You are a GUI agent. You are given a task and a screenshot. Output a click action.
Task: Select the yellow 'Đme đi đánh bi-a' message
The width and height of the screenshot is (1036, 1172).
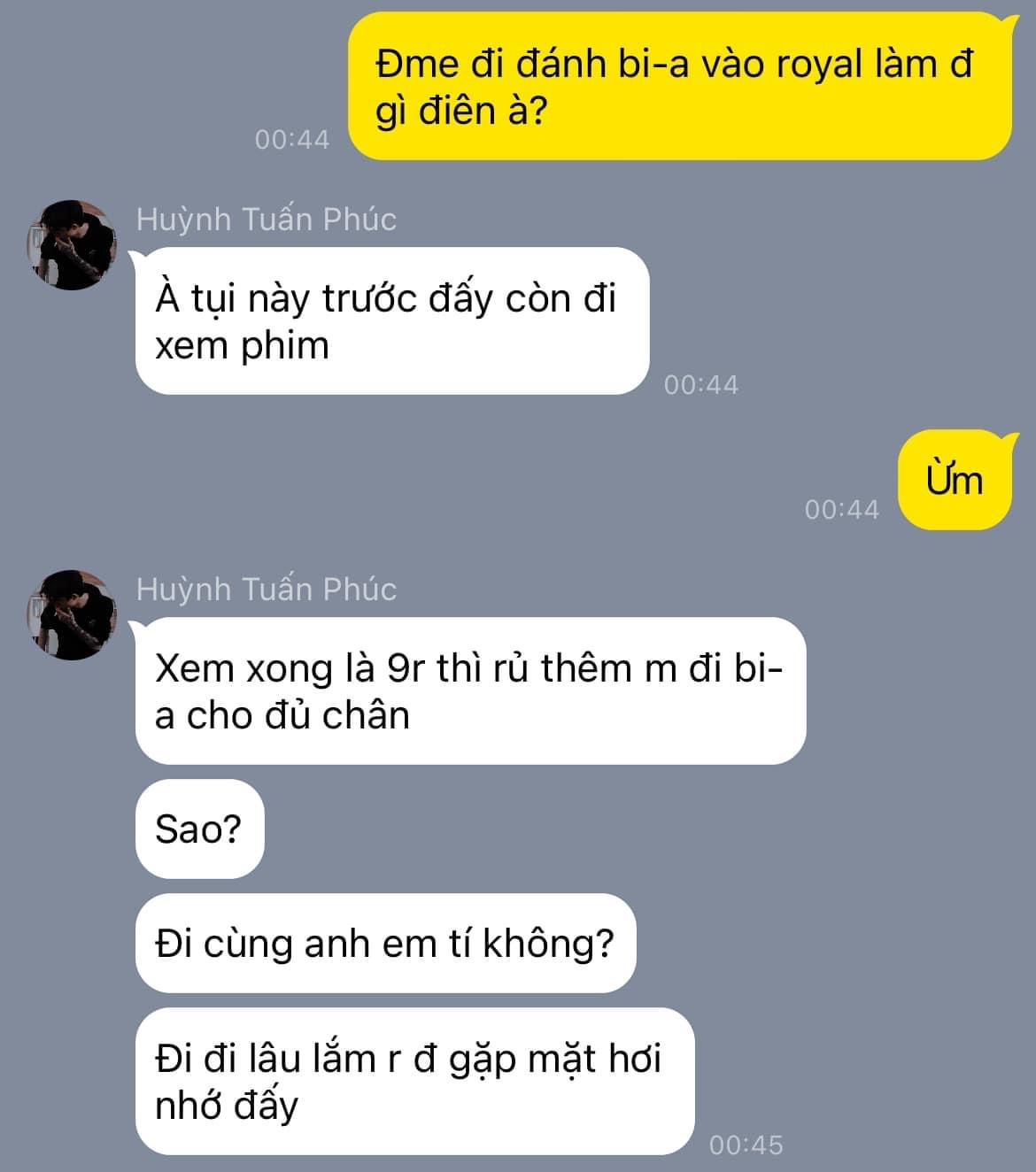[680, 86]
